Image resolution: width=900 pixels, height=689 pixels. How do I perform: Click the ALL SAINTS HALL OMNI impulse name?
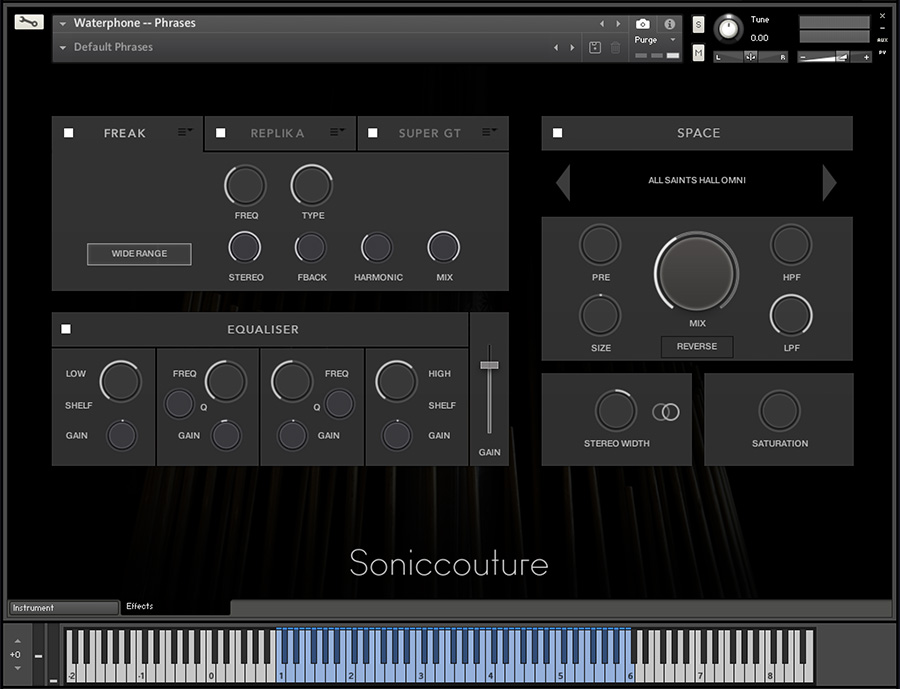coord(697,180)
